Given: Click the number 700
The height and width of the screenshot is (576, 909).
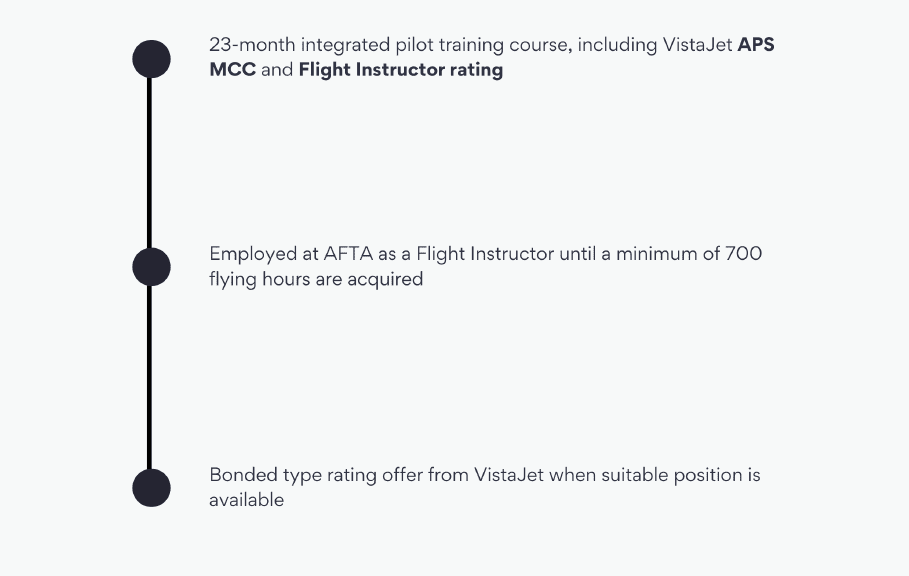Looking at the screenshot, I should click(x=743, y=254).
